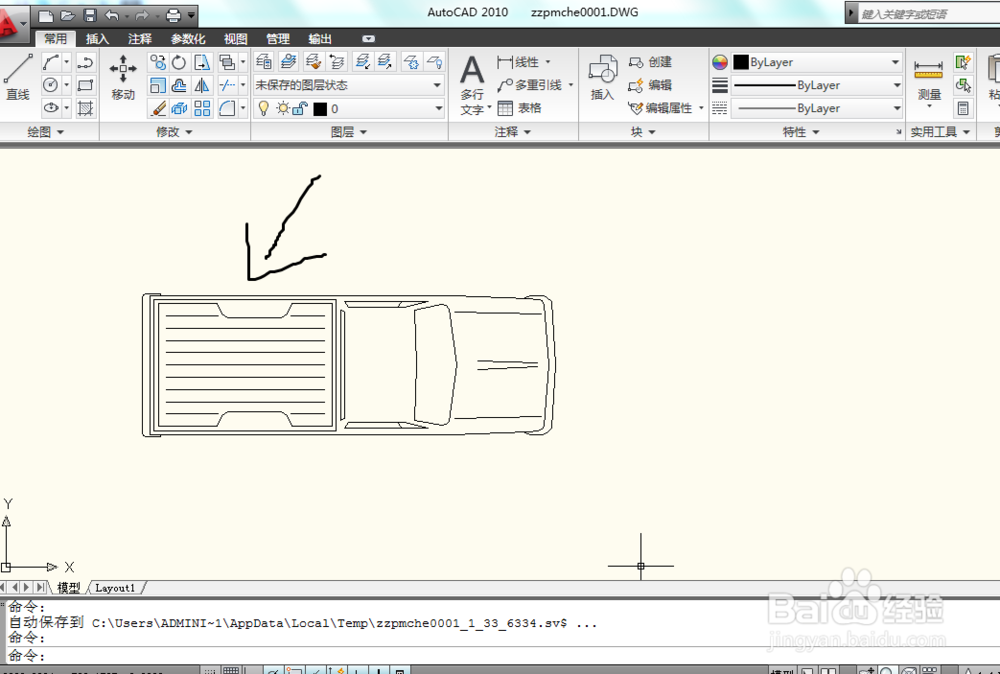Click the 创建 create block button

pyautogui.click(x=650, y=62)
